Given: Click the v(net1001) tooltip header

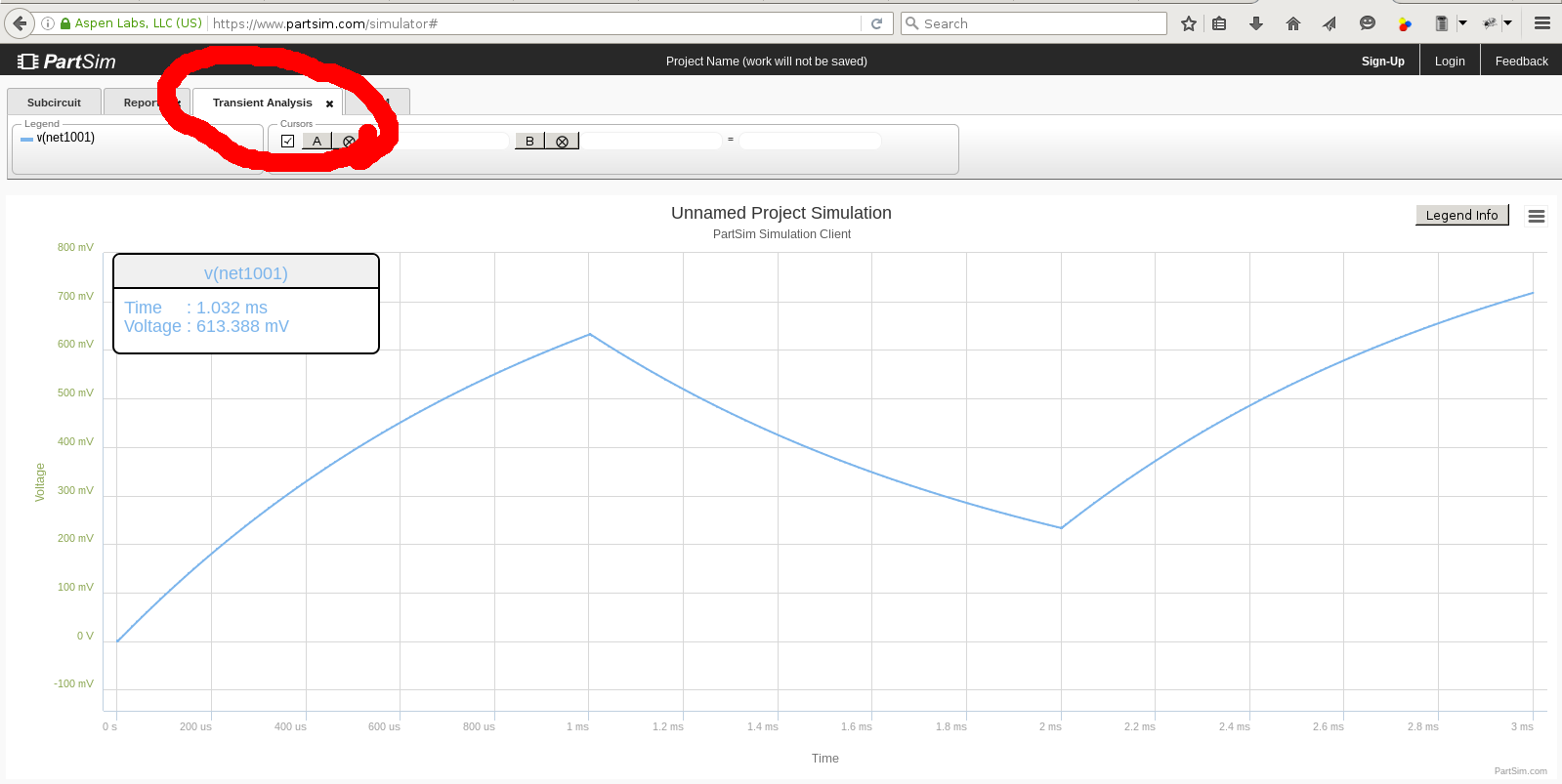Looking at the screenshot, I should 246,273.
